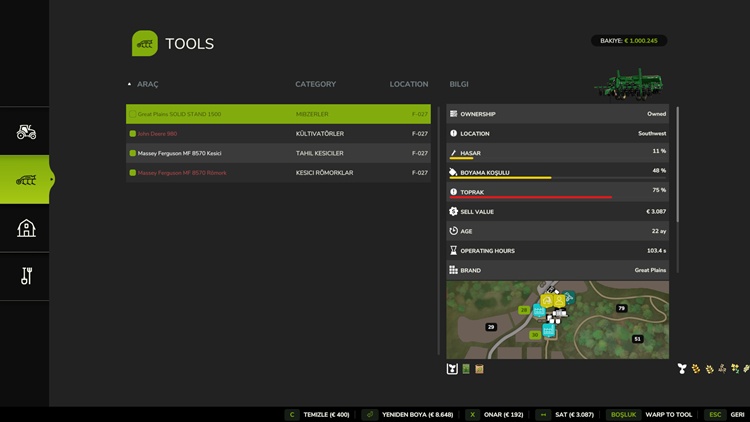Toggle the John Deere 980 checkbox
The width and height of the screenshot is (750, 422).
pyautogui.click(x=132, y=134)
